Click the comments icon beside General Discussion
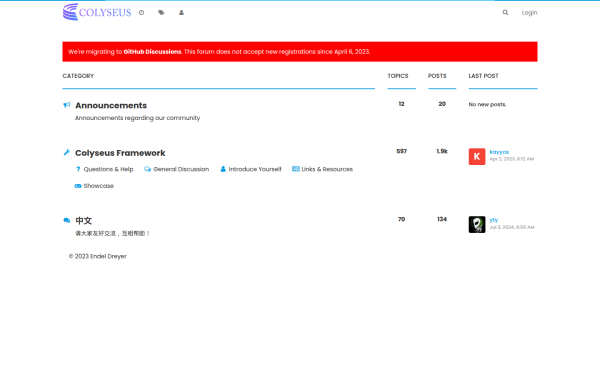This screenshot has width=600, height=375. (x=147, y=169)
